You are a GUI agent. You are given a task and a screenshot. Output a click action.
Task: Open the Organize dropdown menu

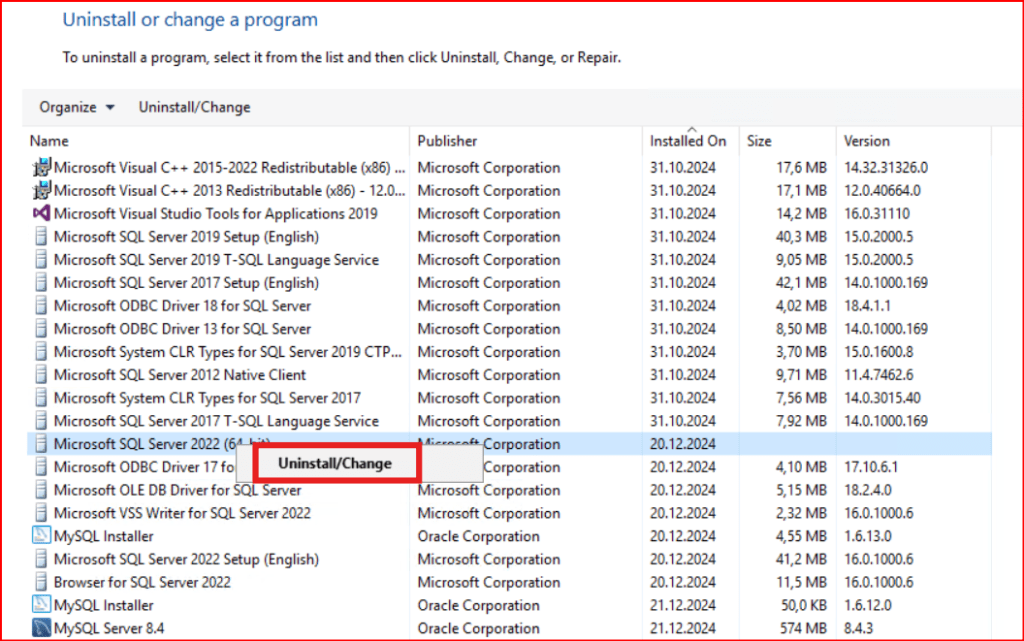[x=77, y=107]
